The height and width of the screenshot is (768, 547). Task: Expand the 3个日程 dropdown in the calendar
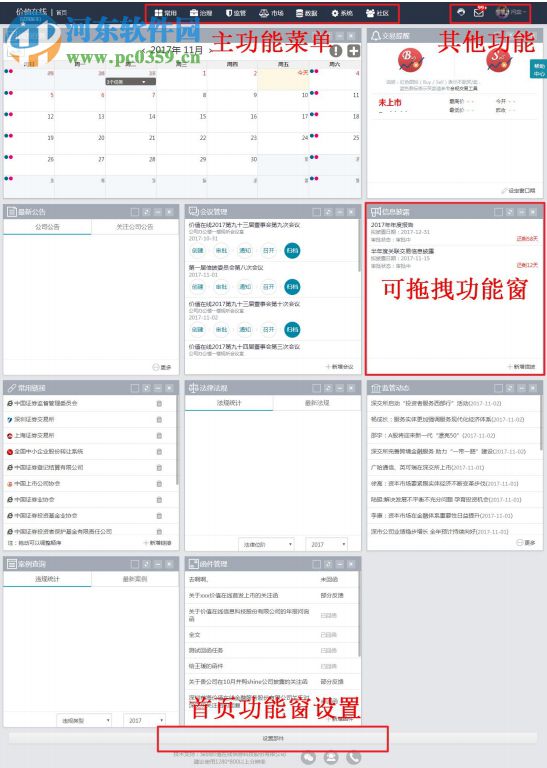point(130,81)
